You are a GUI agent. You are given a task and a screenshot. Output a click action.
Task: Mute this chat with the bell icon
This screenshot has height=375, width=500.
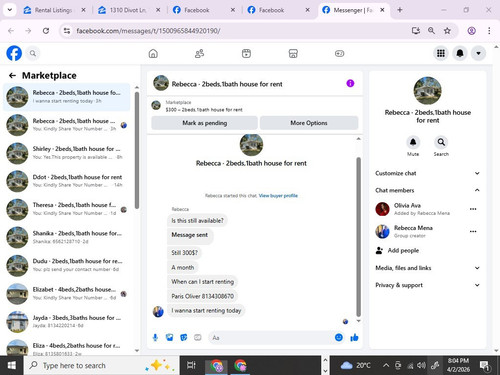tap(413, 142)
